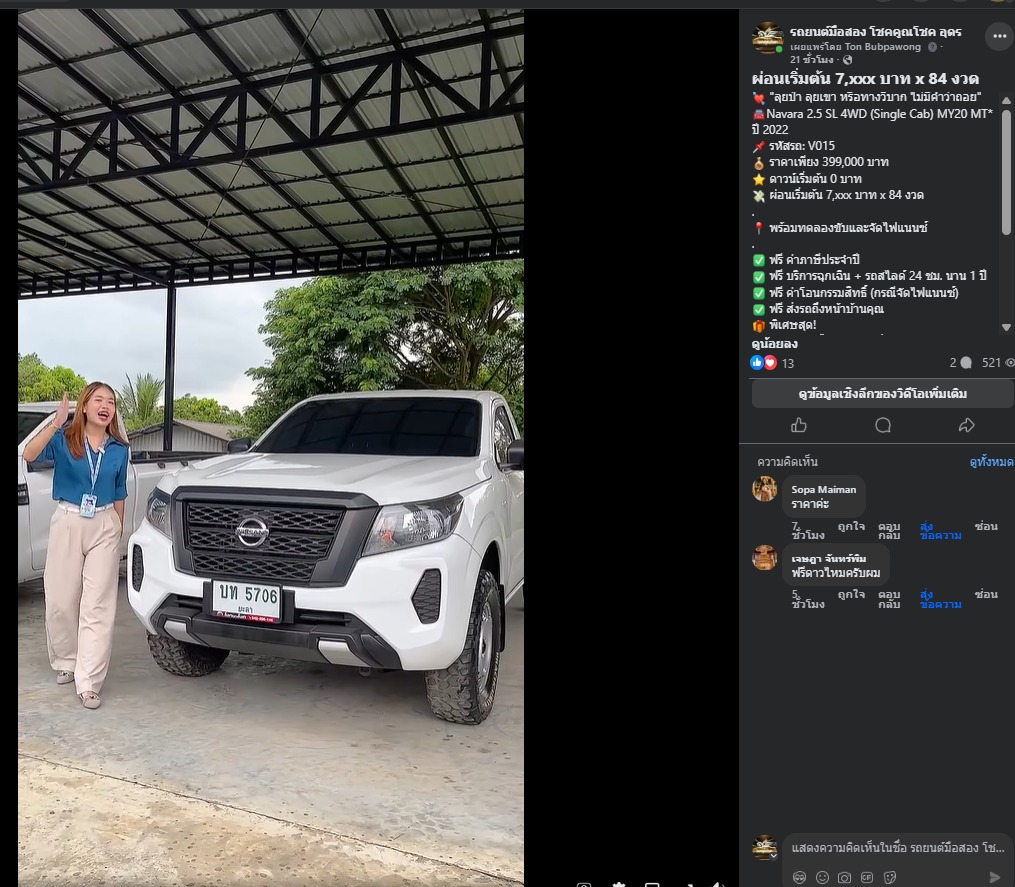Switch commenting identity via avatar chevron
The width and height of the screenshot is (1015, 887).
click(774, 856)
